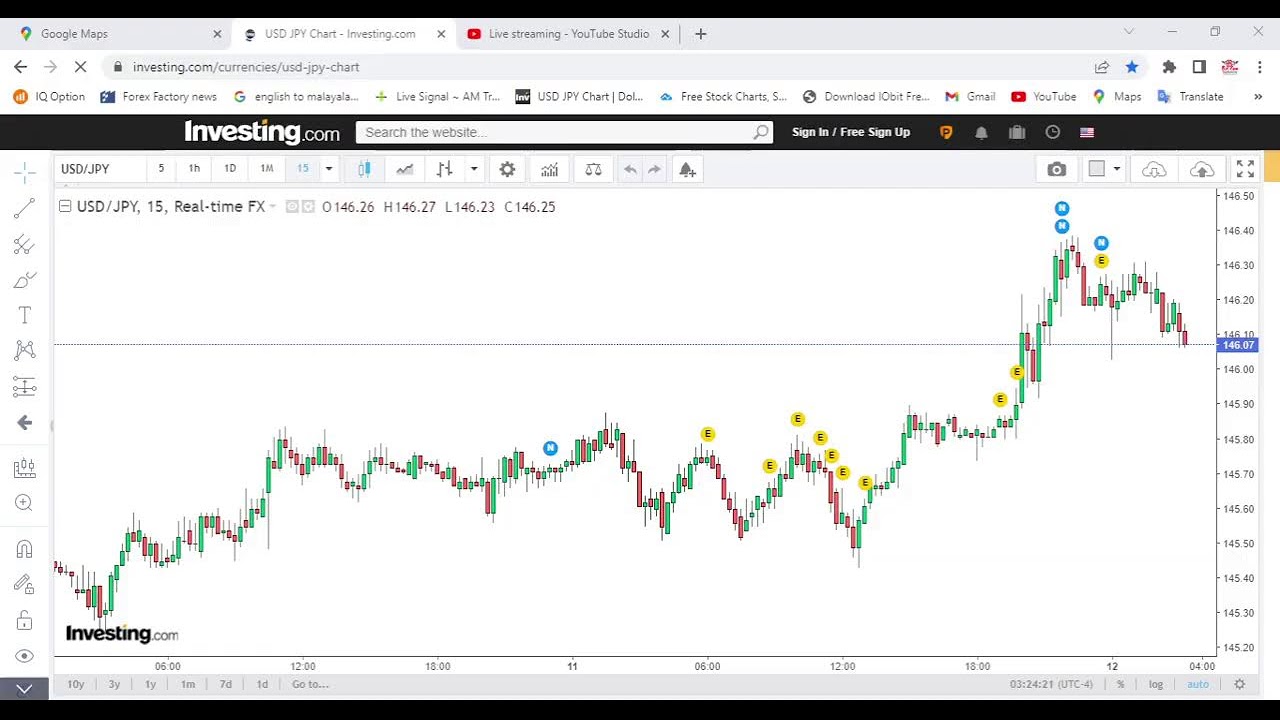This screenshot has width=1280, height=720.
Task: Toggle log scale mode
Action: [1156, 684]
